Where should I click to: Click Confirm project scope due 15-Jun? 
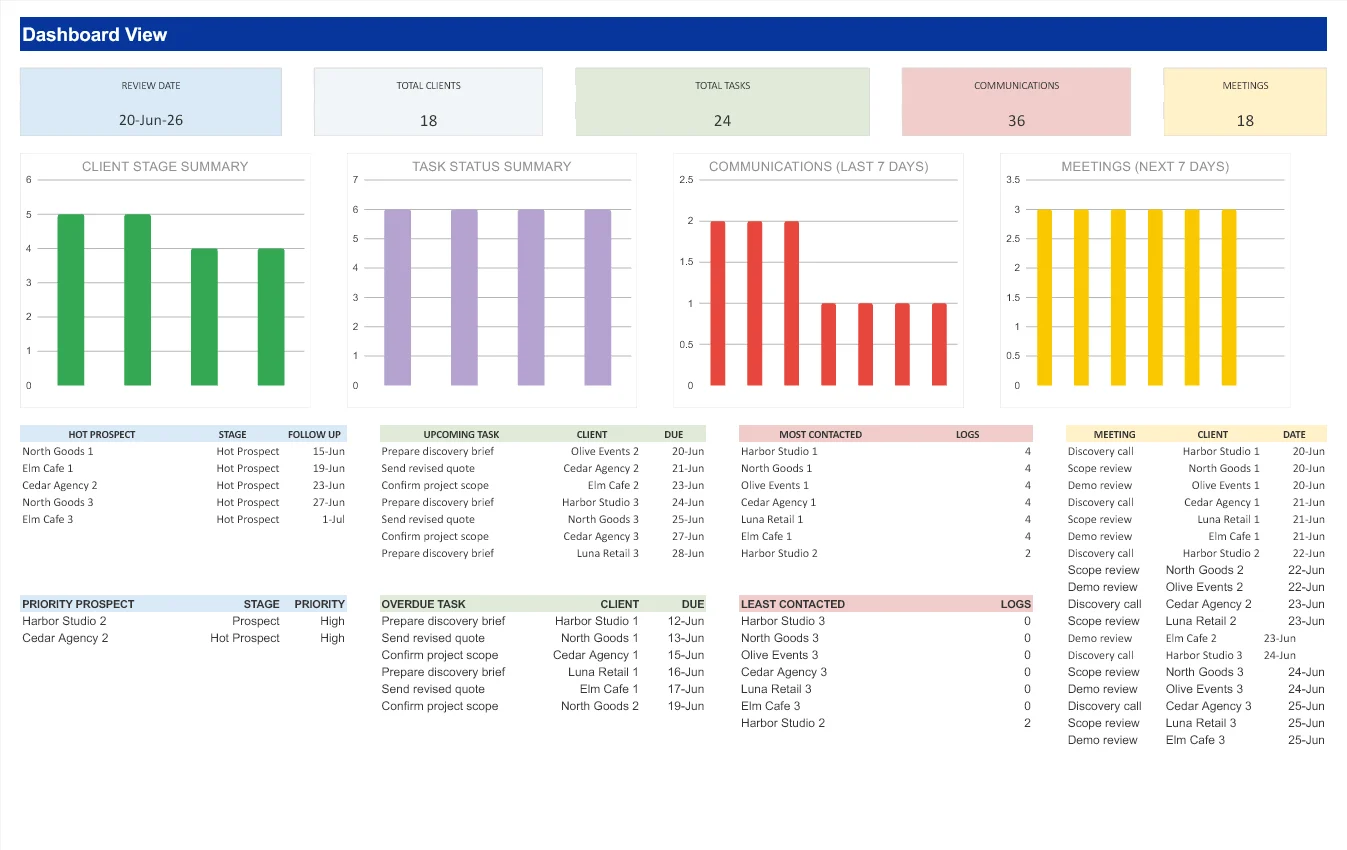click(440, 655)
